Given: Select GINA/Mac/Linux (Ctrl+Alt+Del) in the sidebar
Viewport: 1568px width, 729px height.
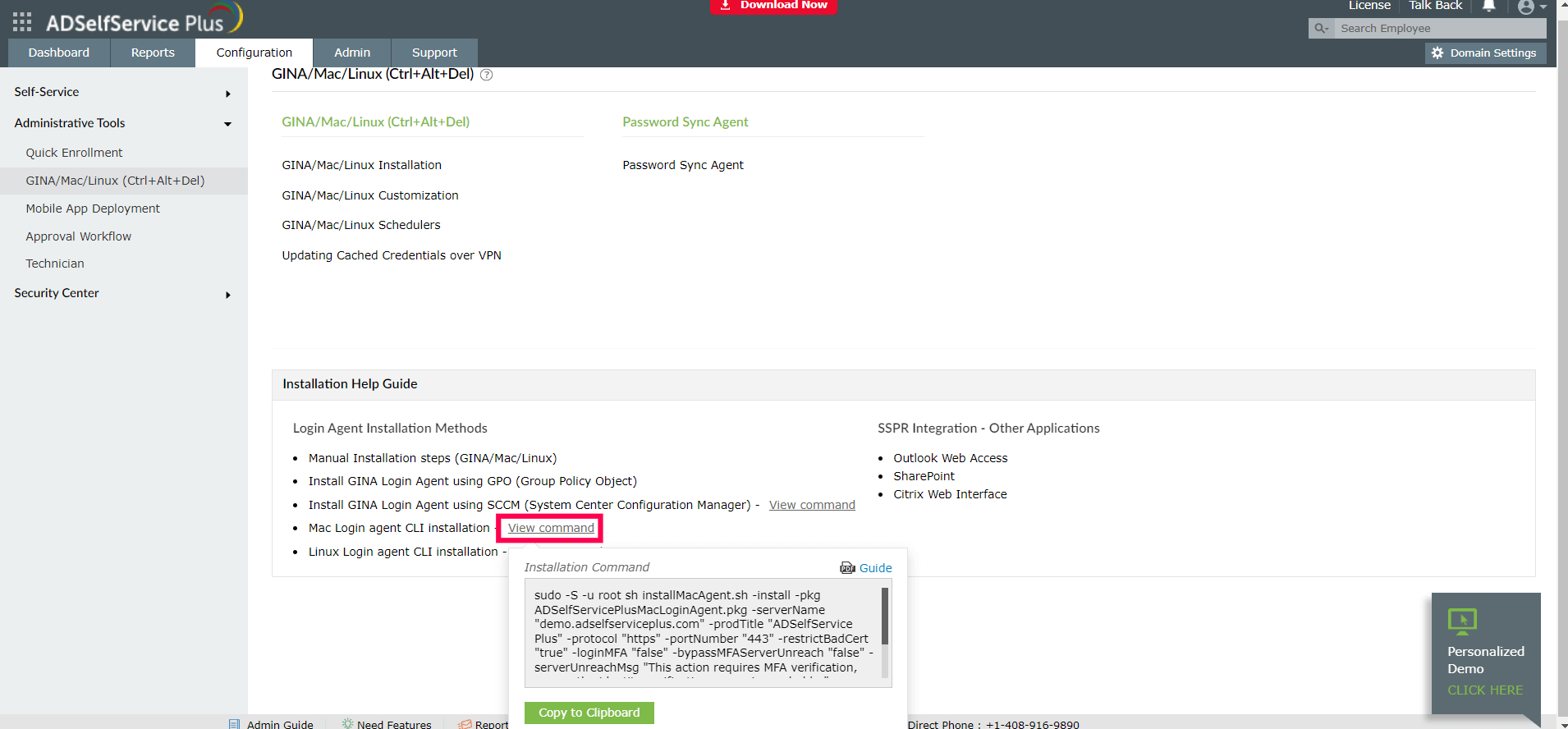Looking at the screenshot, I should coord(115,181).
